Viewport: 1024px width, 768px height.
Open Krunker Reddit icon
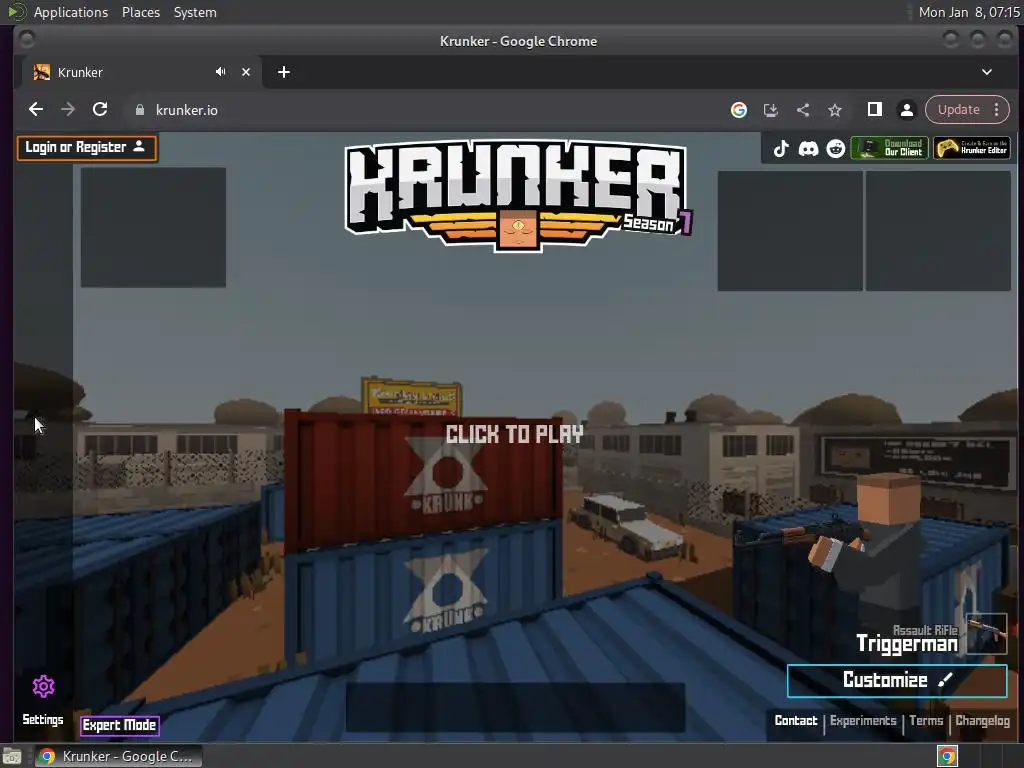tap(835, 148)
